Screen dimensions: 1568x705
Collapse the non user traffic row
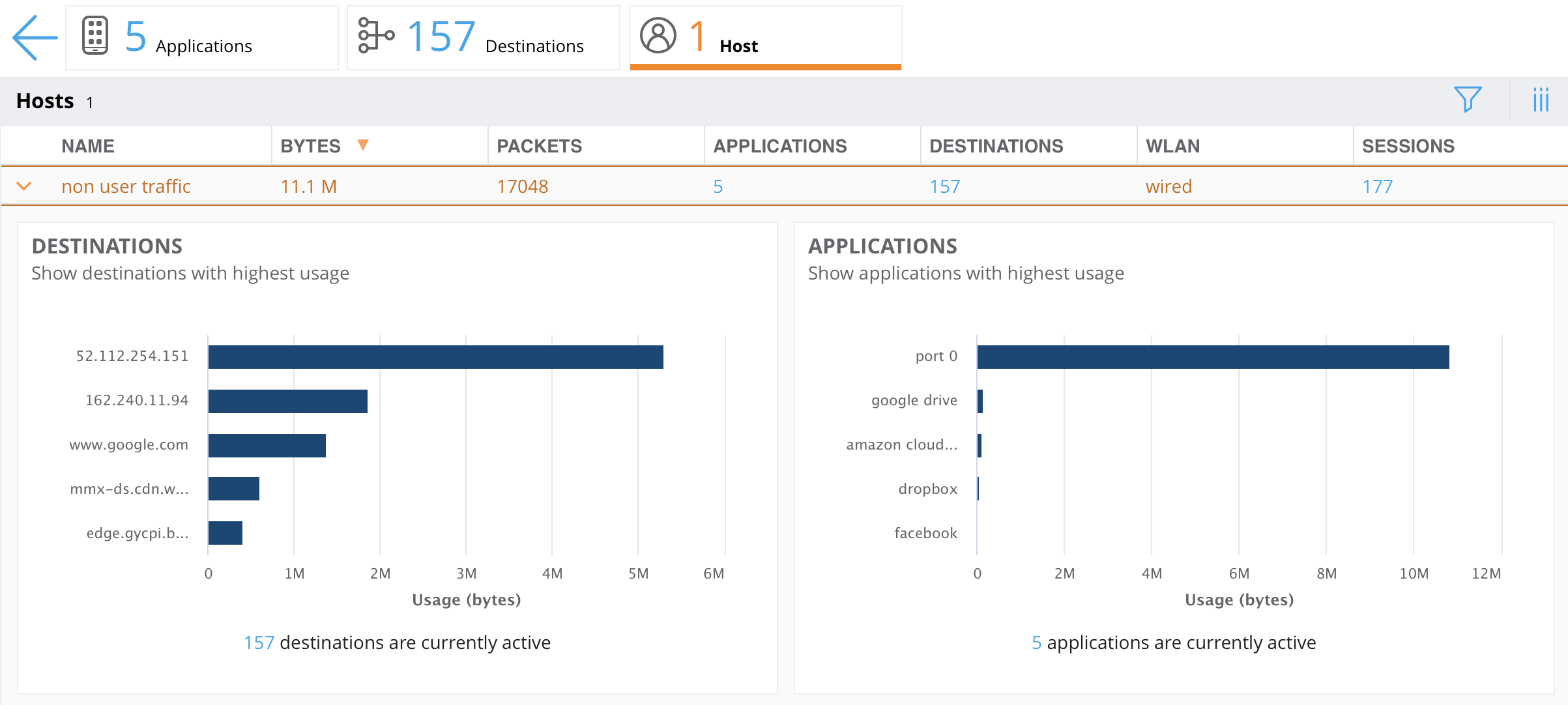[x=24, y=186]
